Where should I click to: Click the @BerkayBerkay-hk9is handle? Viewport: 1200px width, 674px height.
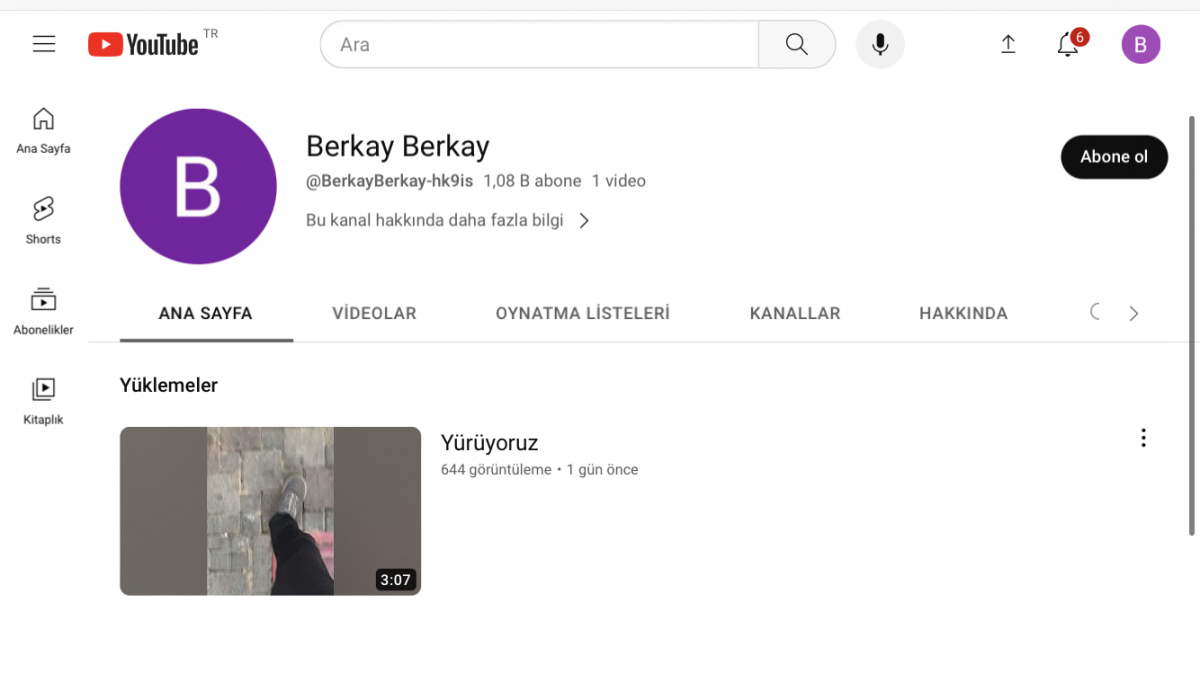click(x=389, y=181)
